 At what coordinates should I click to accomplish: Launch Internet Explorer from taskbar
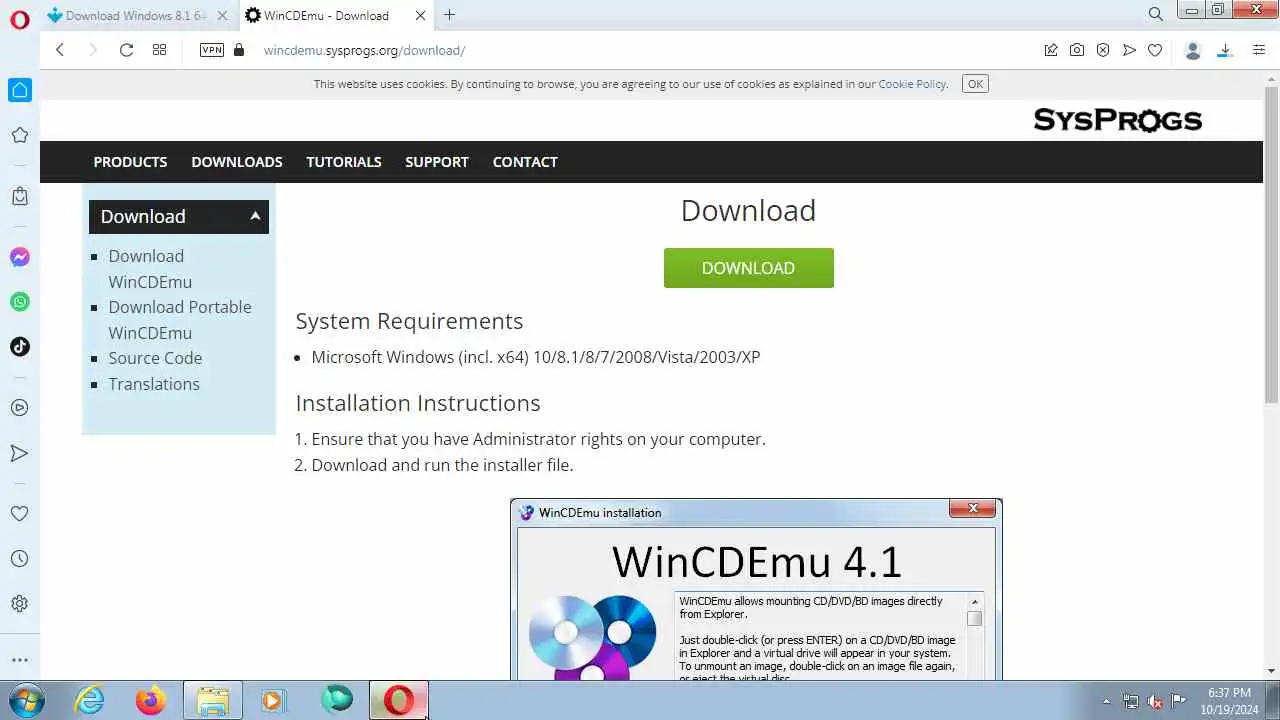coord(90,700)
